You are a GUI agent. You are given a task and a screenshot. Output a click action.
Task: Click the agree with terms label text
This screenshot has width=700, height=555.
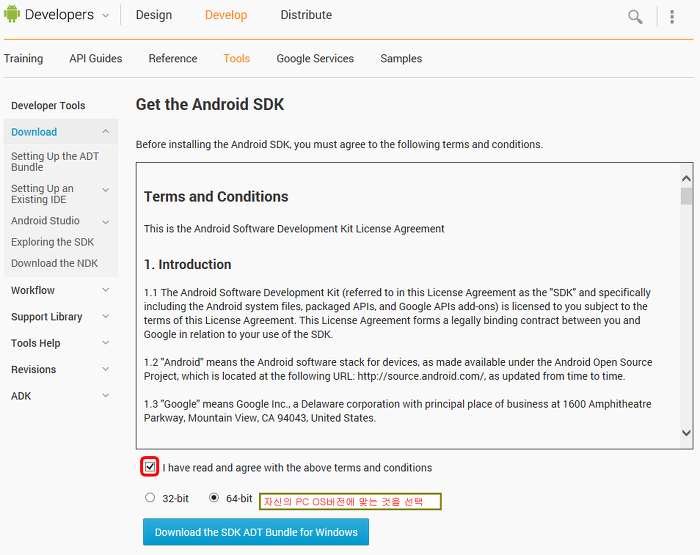pos(297,467)
